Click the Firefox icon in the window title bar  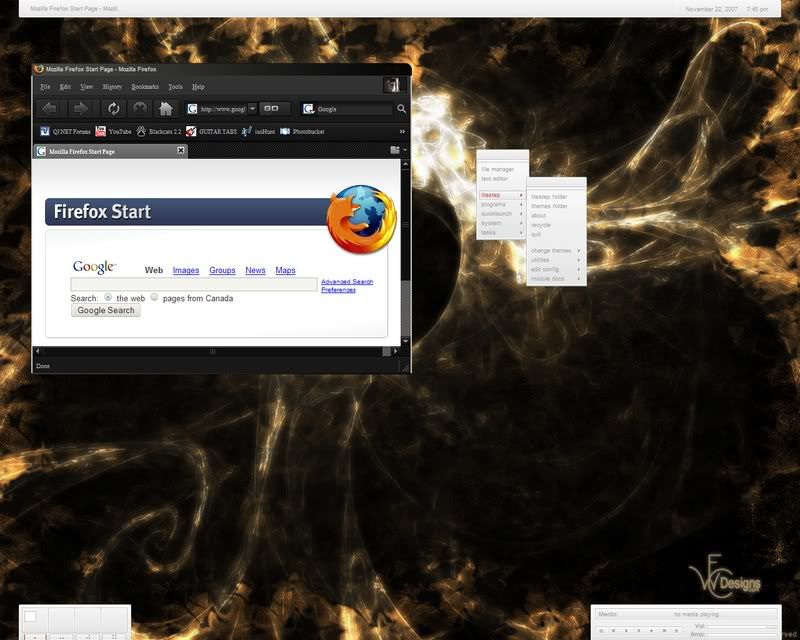click(39, 69)
